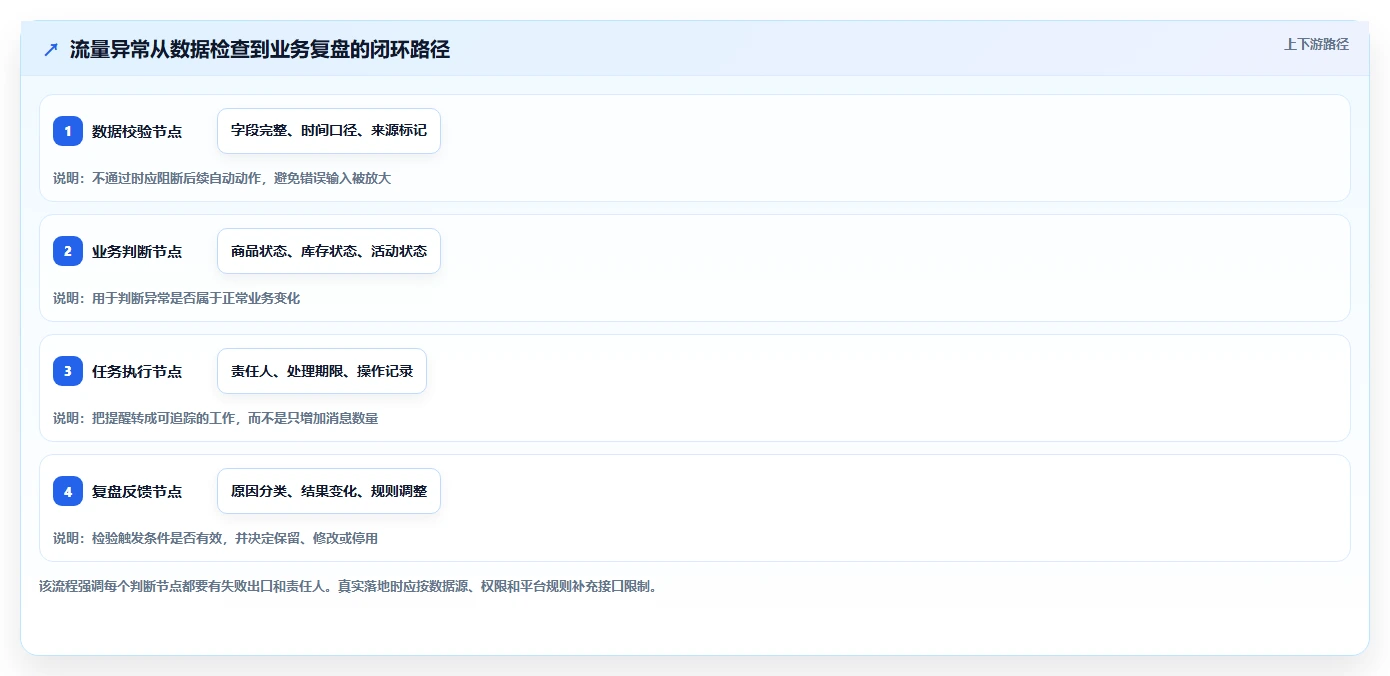Image resolution: width=1390 pixels, height=676 pixels.
Task: Click the 上下游路径 label in header
Action: point(1316,44)
